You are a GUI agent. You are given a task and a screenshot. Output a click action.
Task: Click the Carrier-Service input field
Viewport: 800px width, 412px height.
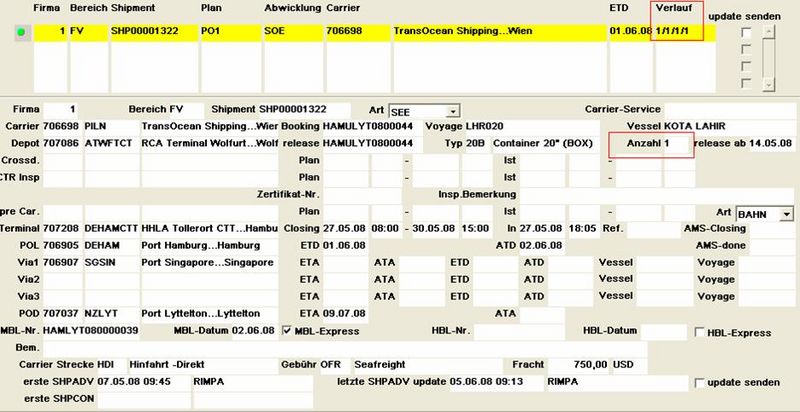(730, 110)
